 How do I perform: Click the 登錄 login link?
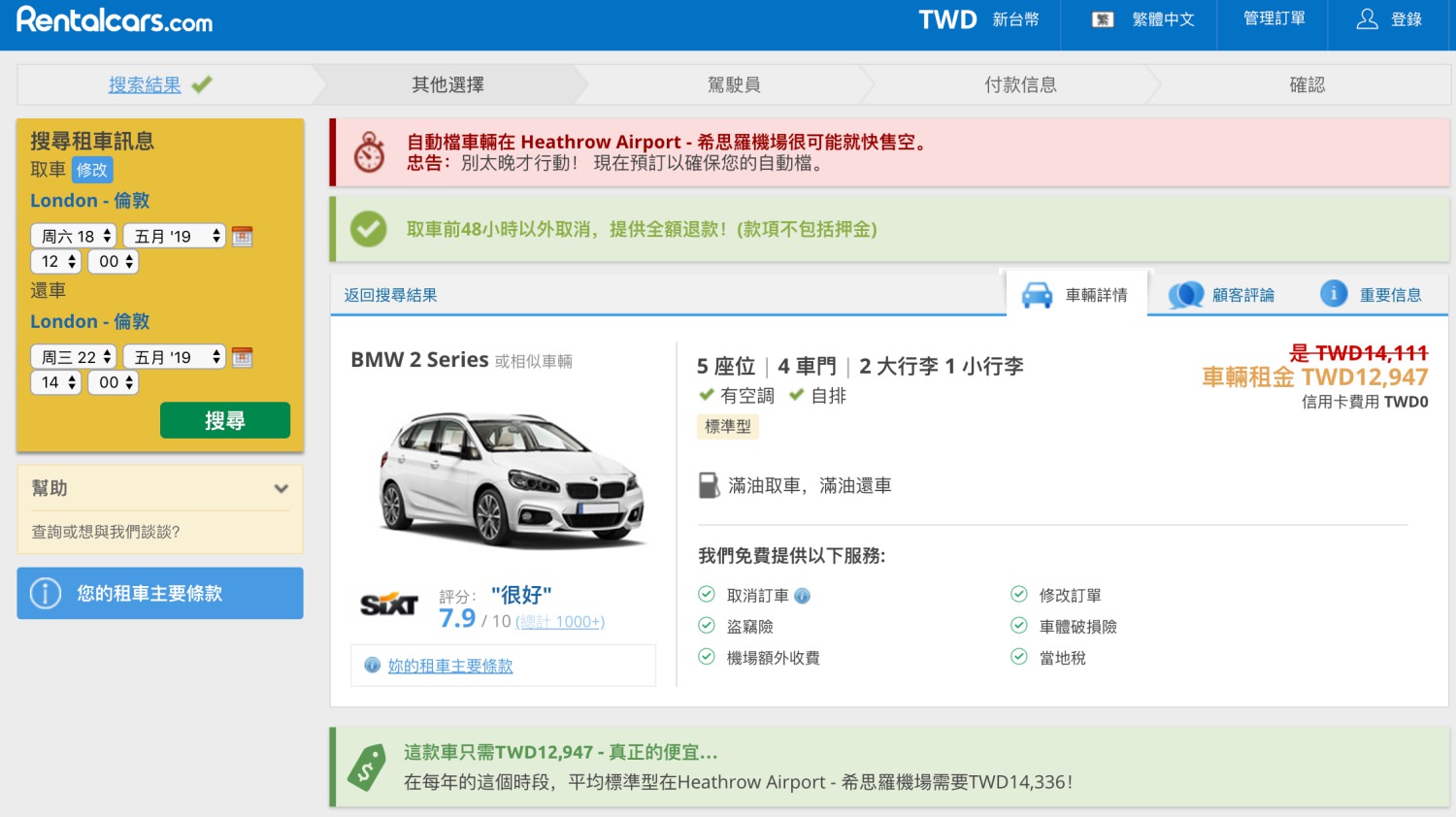[1406, 19]
